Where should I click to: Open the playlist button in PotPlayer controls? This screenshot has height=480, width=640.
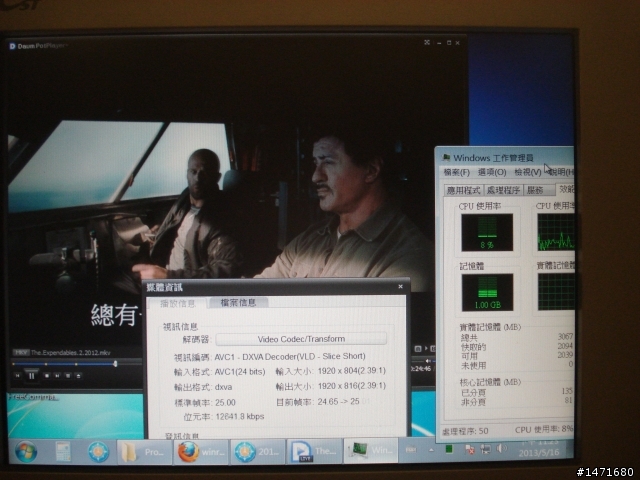pos(68,376)
